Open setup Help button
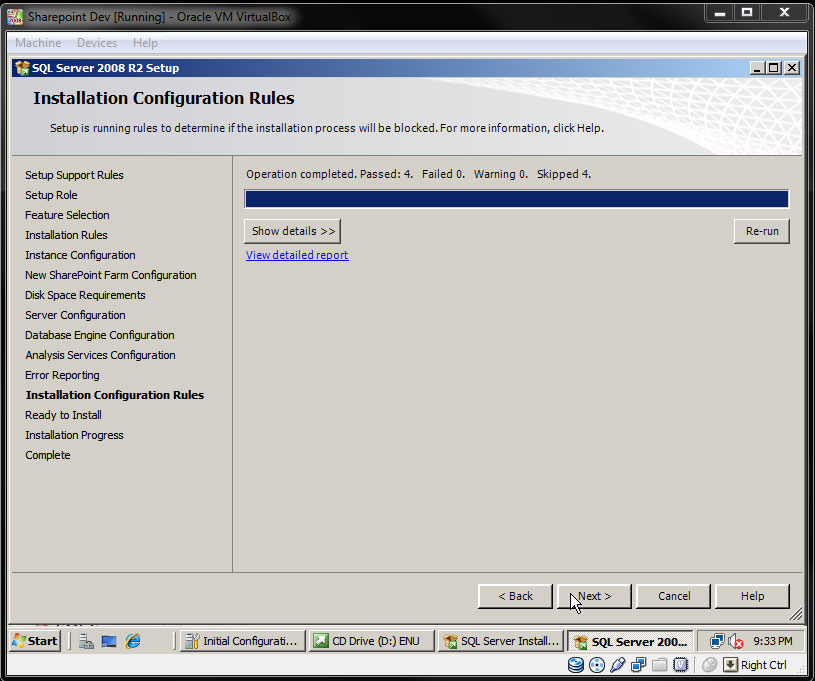Image resolution: width=815 pixels, height=681 pixels. [x=752, y=596]
